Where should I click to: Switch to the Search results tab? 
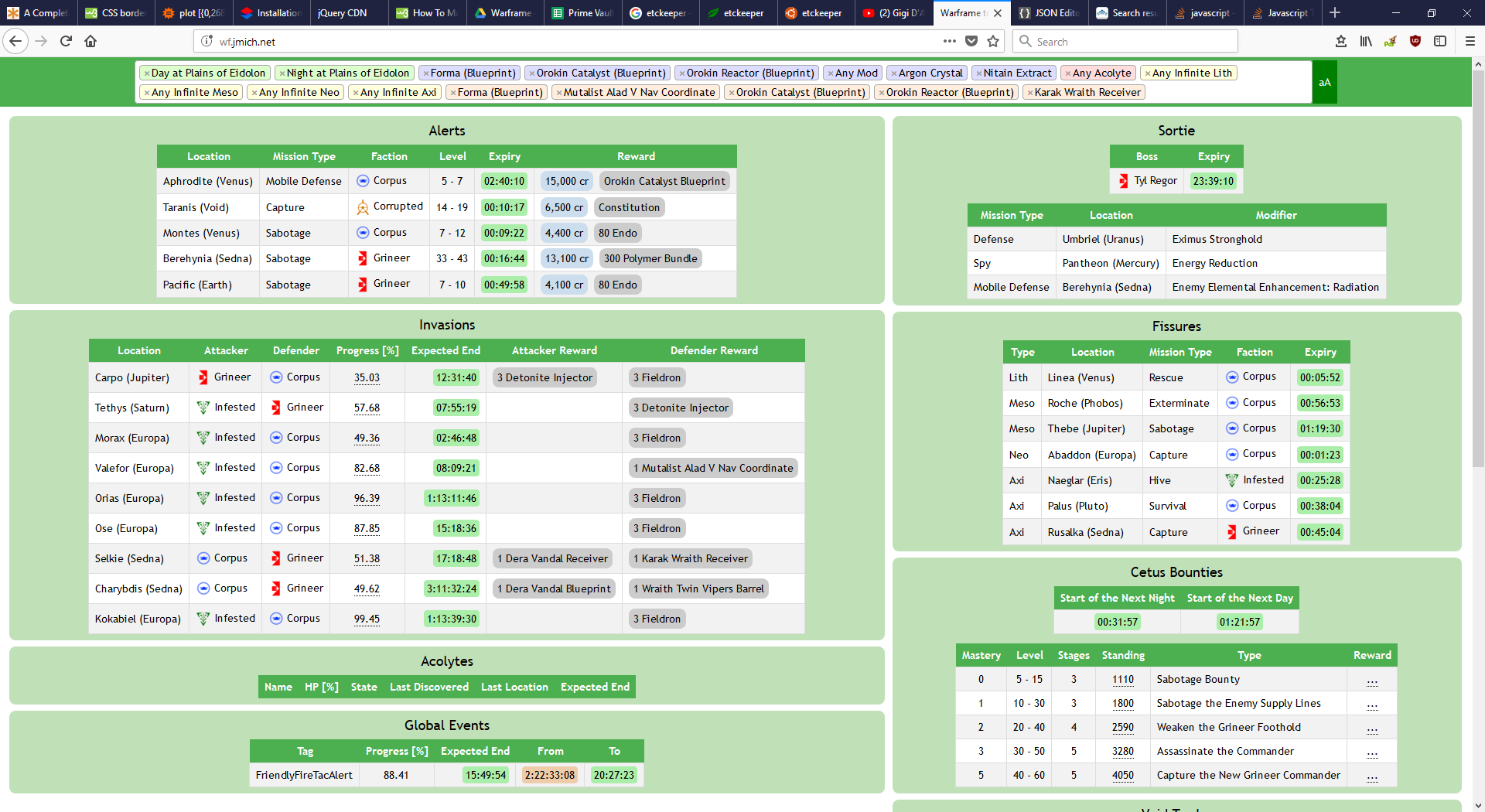point(1127,13)
